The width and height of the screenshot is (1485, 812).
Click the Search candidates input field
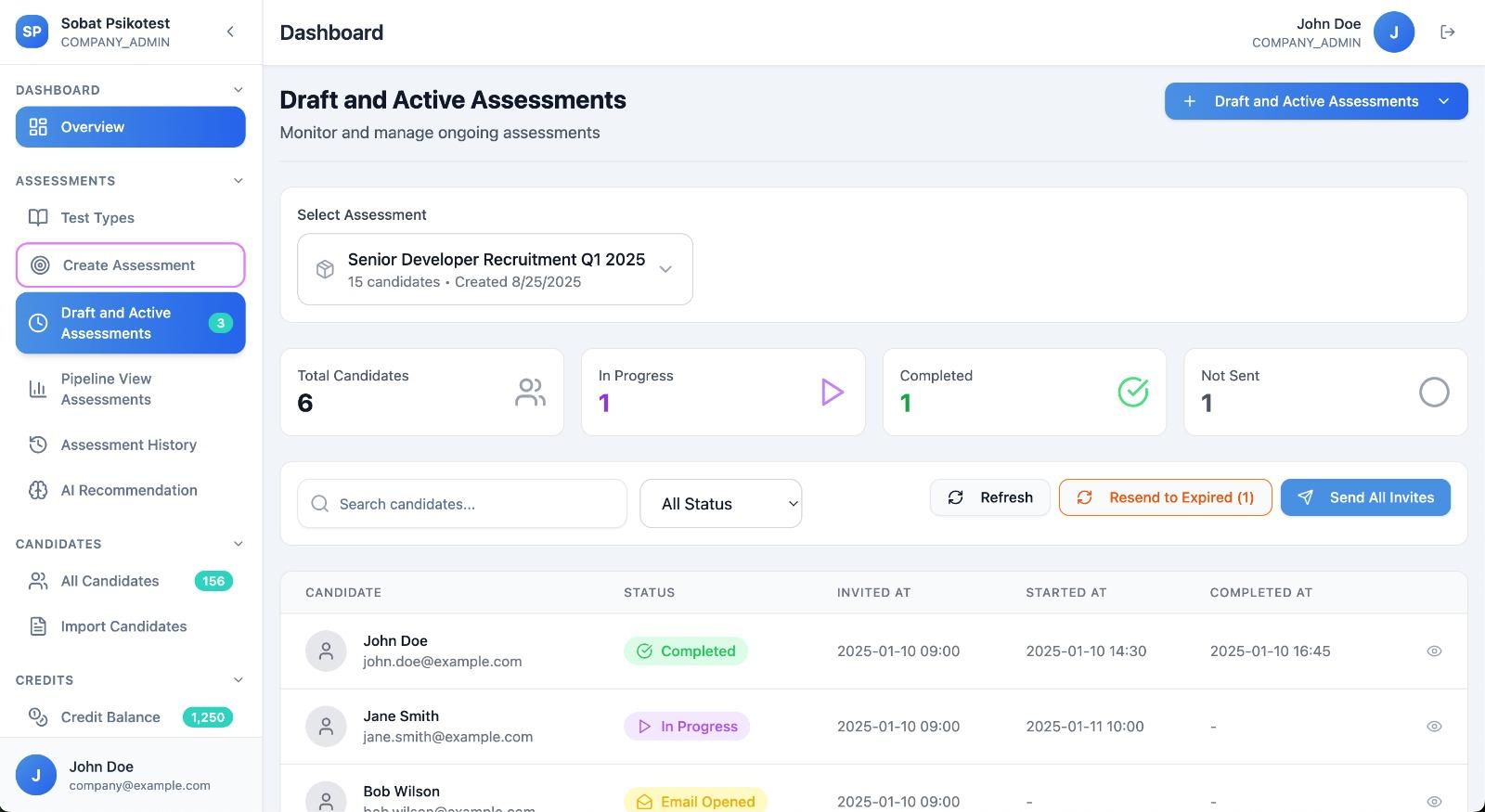click(x=462, y=504)
